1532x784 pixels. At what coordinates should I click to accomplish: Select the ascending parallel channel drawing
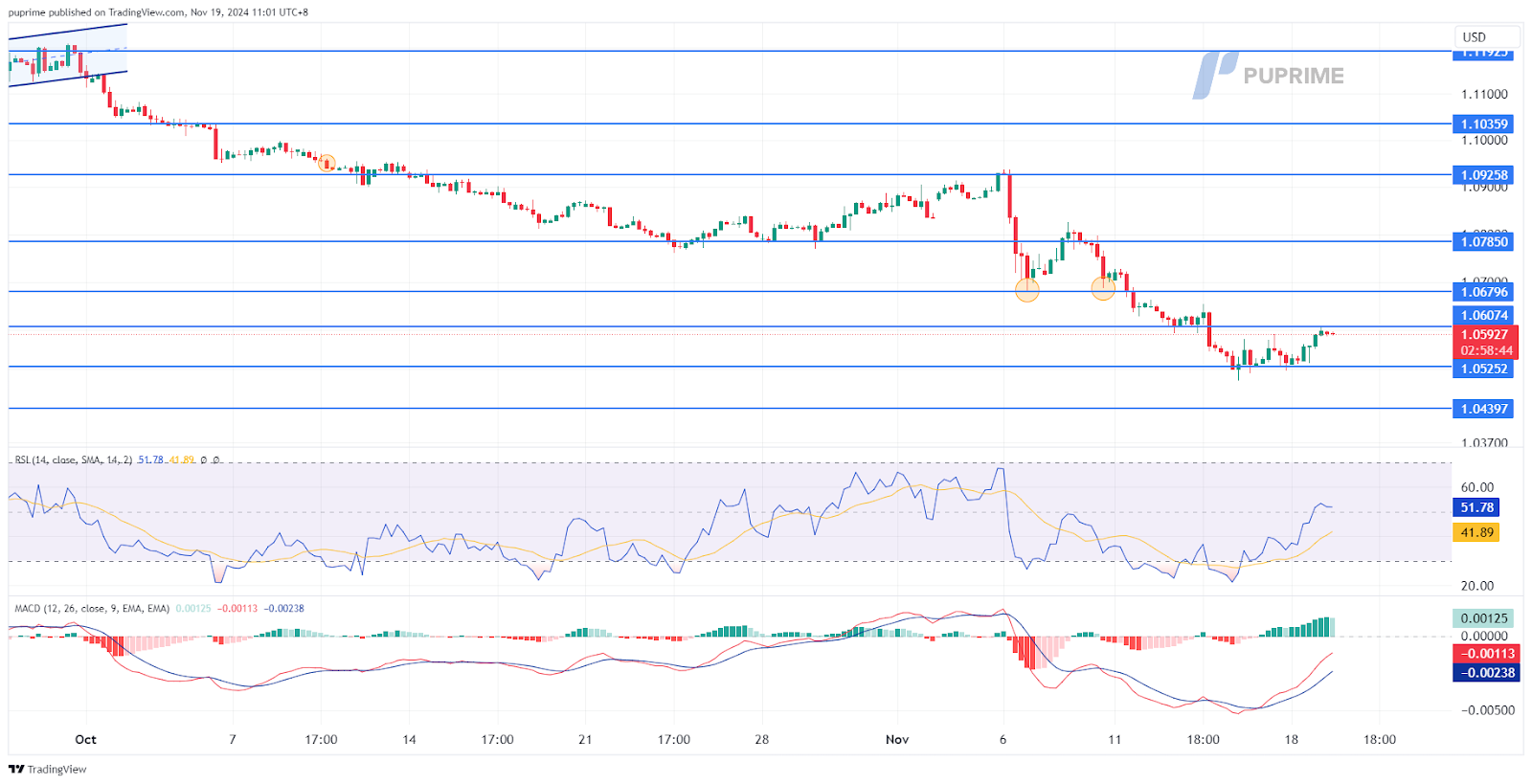coord(68,56)
